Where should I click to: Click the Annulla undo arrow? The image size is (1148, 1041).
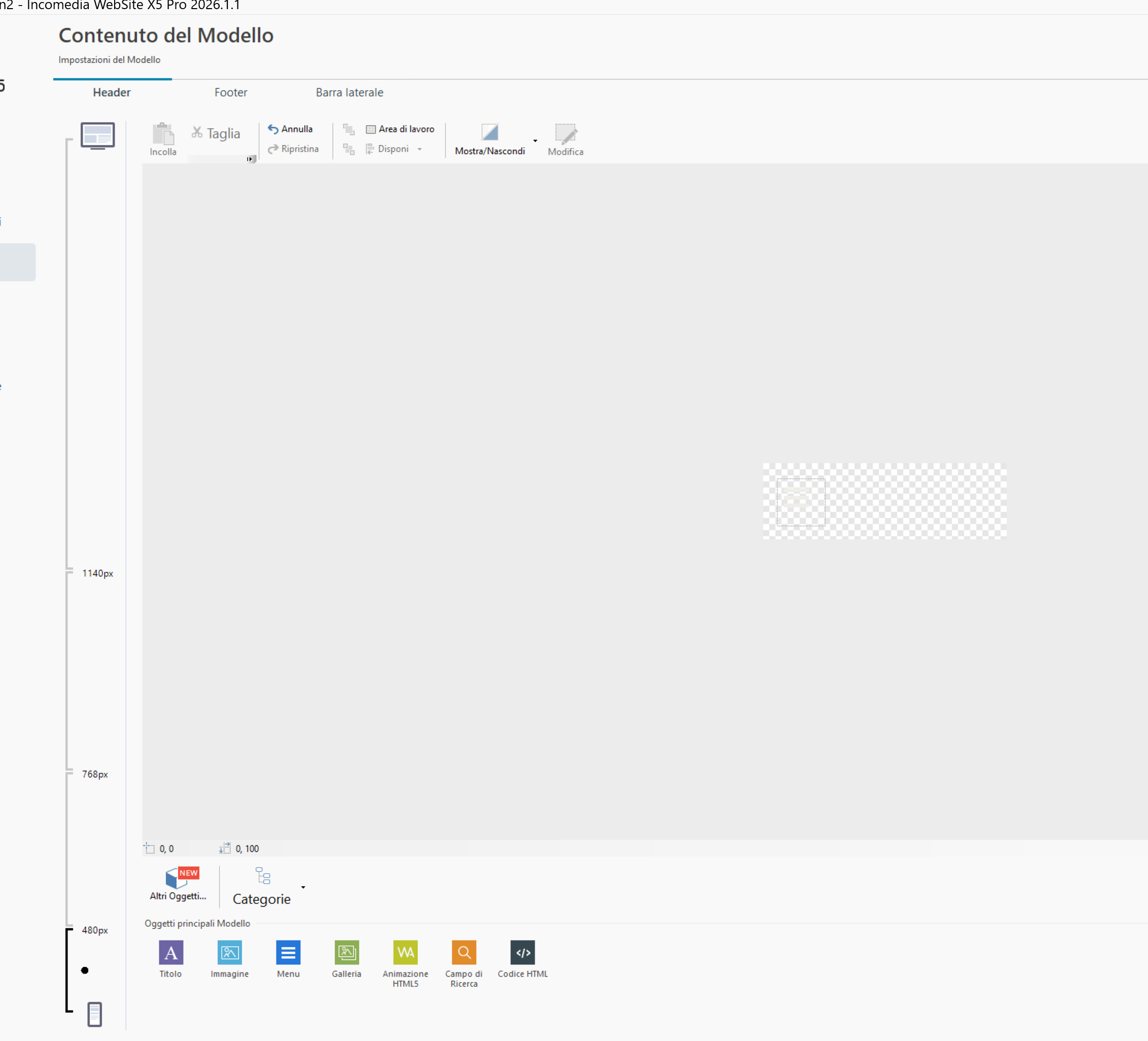(273, 129)
